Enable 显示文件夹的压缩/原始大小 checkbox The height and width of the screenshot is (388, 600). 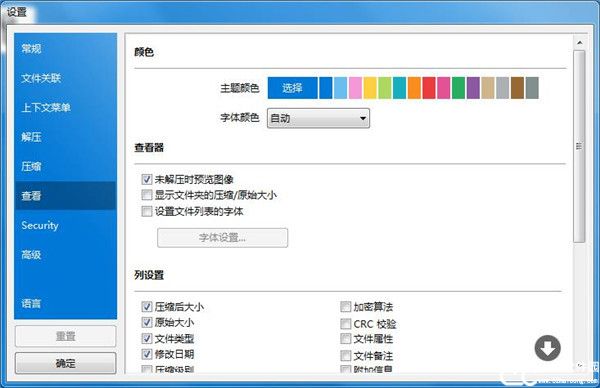(x=147, y=195)
